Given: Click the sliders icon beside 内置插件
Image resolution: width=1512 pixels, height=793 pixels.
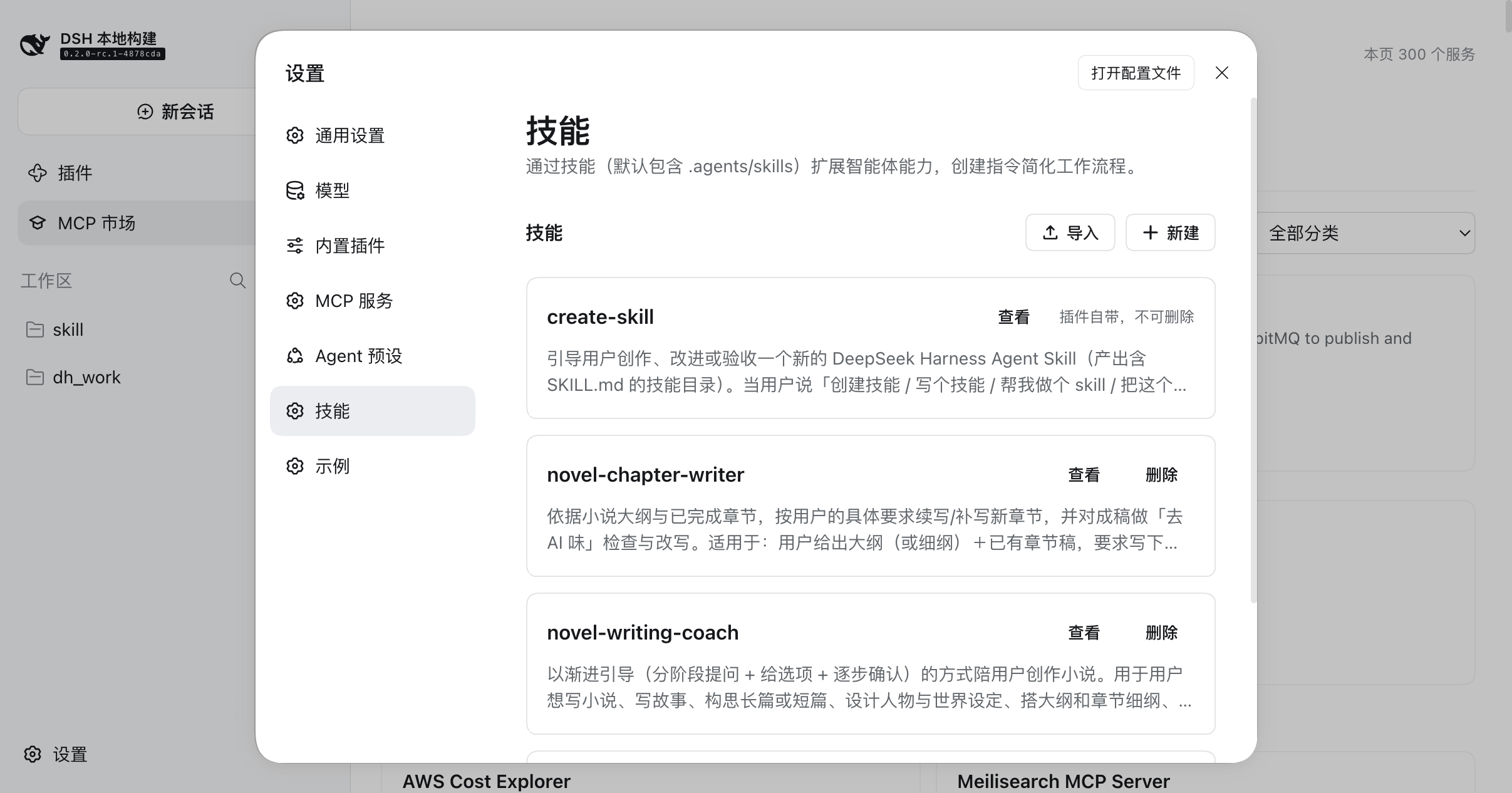Looking at the screenshot, I should pos(295,246).
